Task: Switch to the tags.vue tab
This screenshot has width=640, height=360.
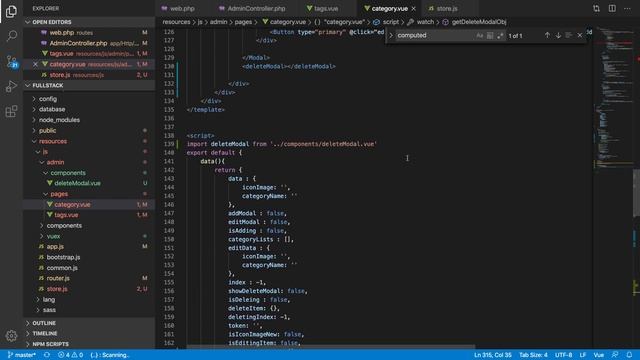Action: pyautogui.click(x=326, y=8)
